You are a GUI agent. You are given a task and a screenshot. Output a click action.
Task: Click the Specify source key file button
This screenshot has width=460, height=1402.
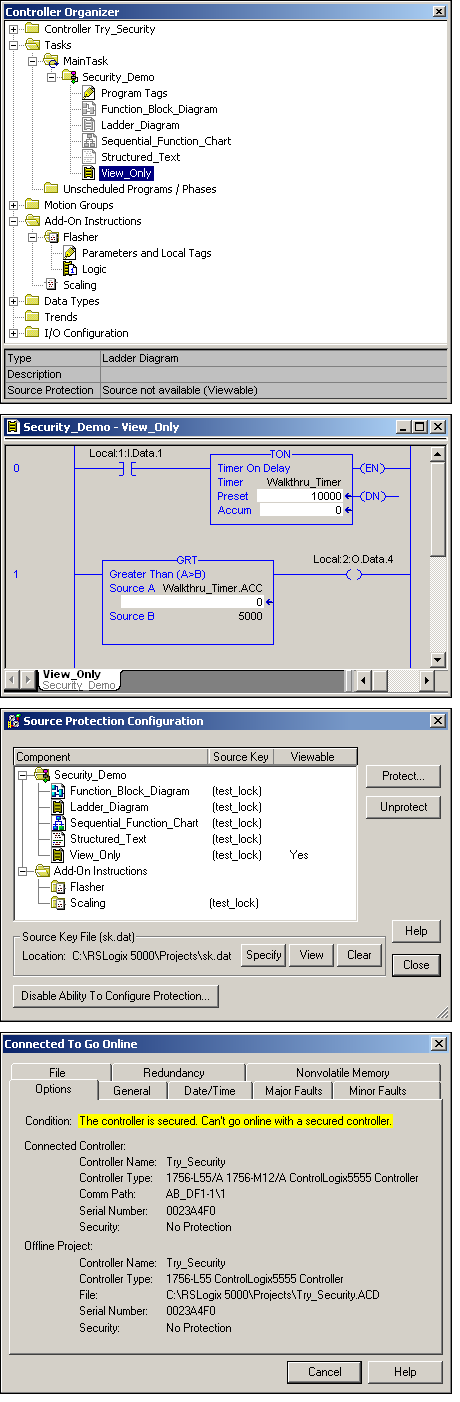tap(264, 955)
